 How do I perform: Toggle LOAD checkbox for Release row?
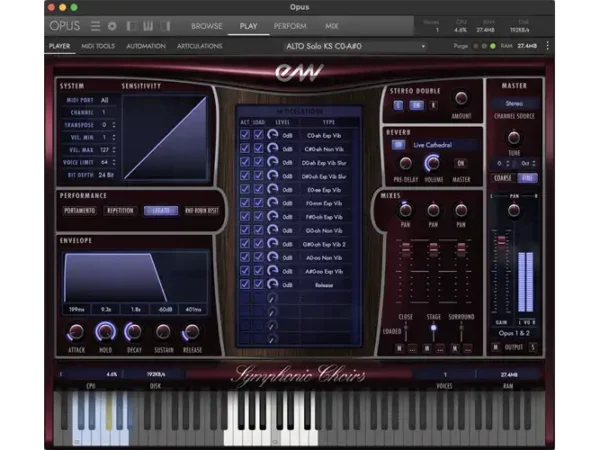(x=259, y=284)
